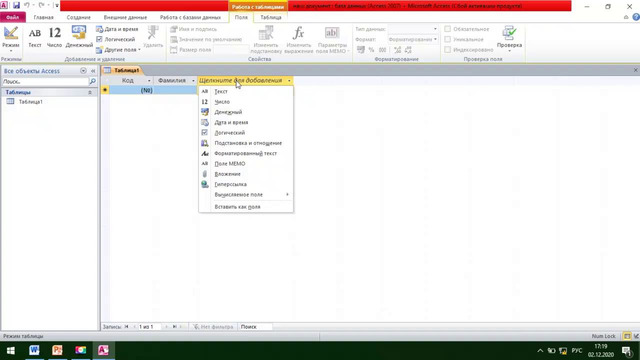
Task: Open Щелкните для добавления dropdown arrow
Action: (x=289, y=80)
